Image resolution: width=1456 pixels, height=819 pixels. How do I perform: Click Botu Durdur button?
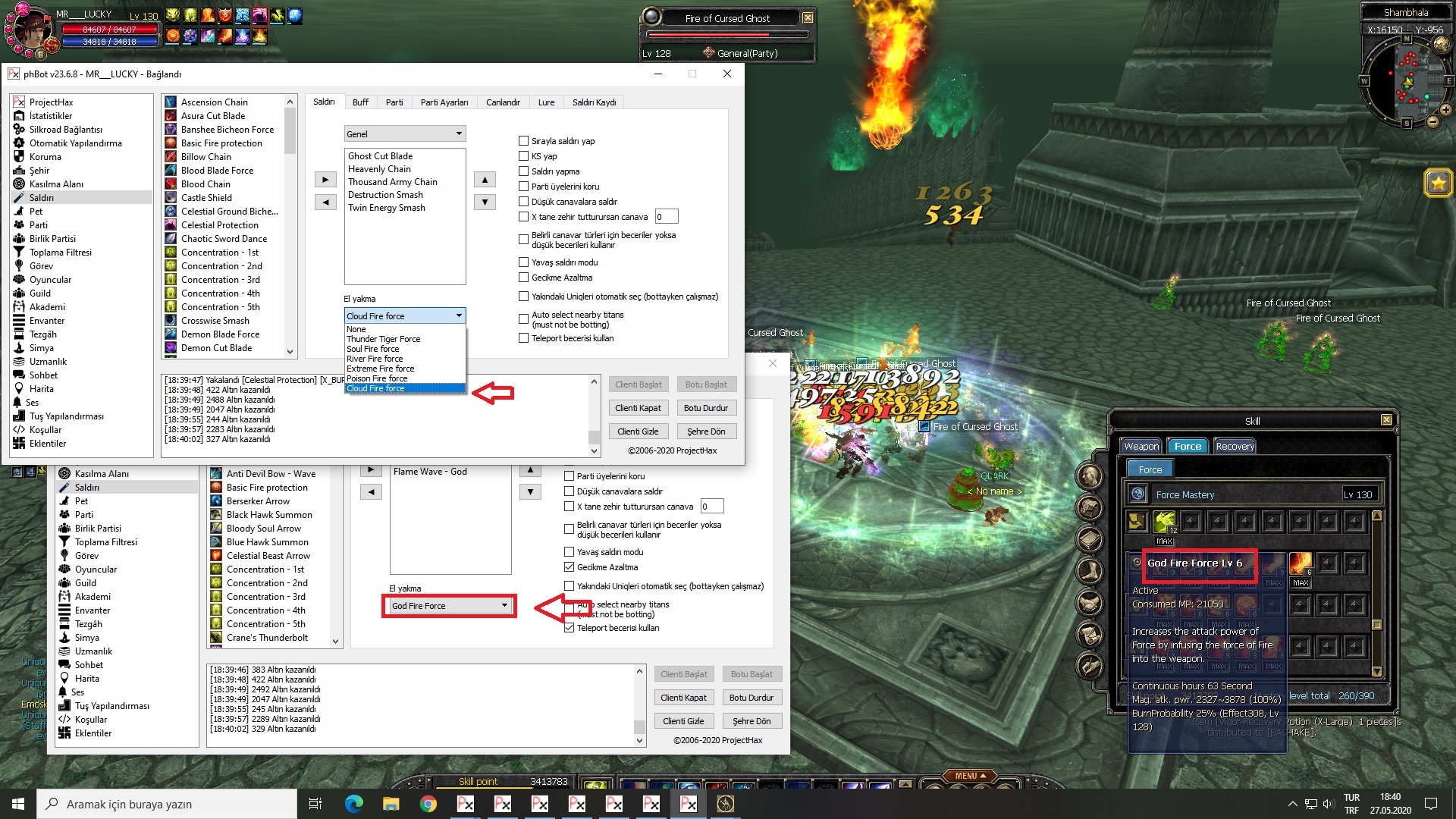[x=705, y=408]
